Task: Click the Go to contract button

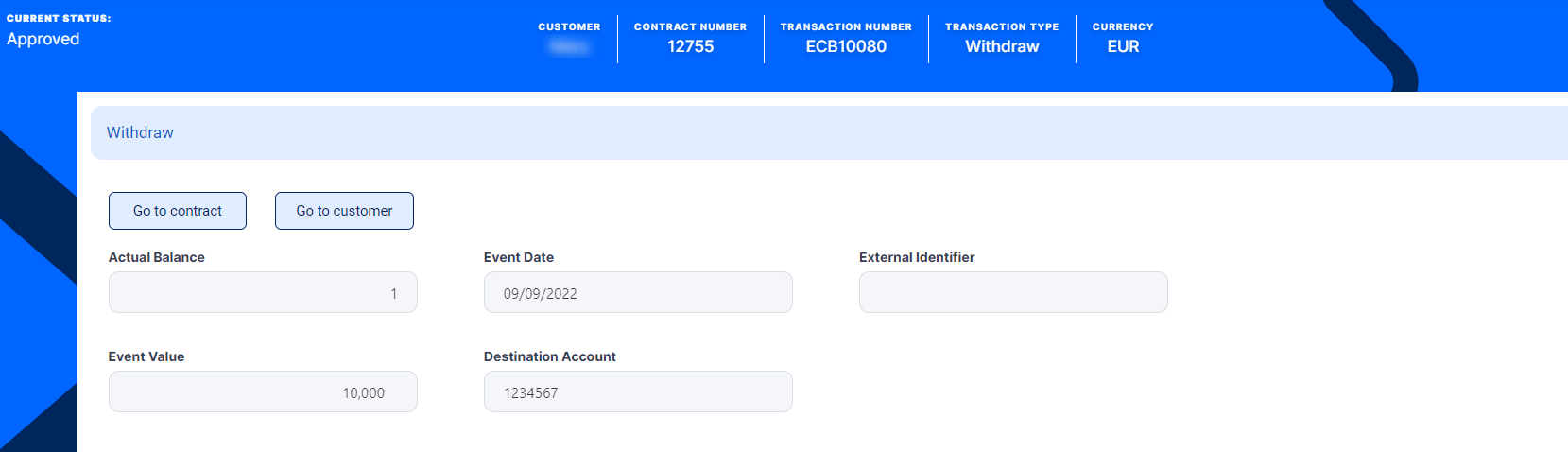Action: (178, 211)
